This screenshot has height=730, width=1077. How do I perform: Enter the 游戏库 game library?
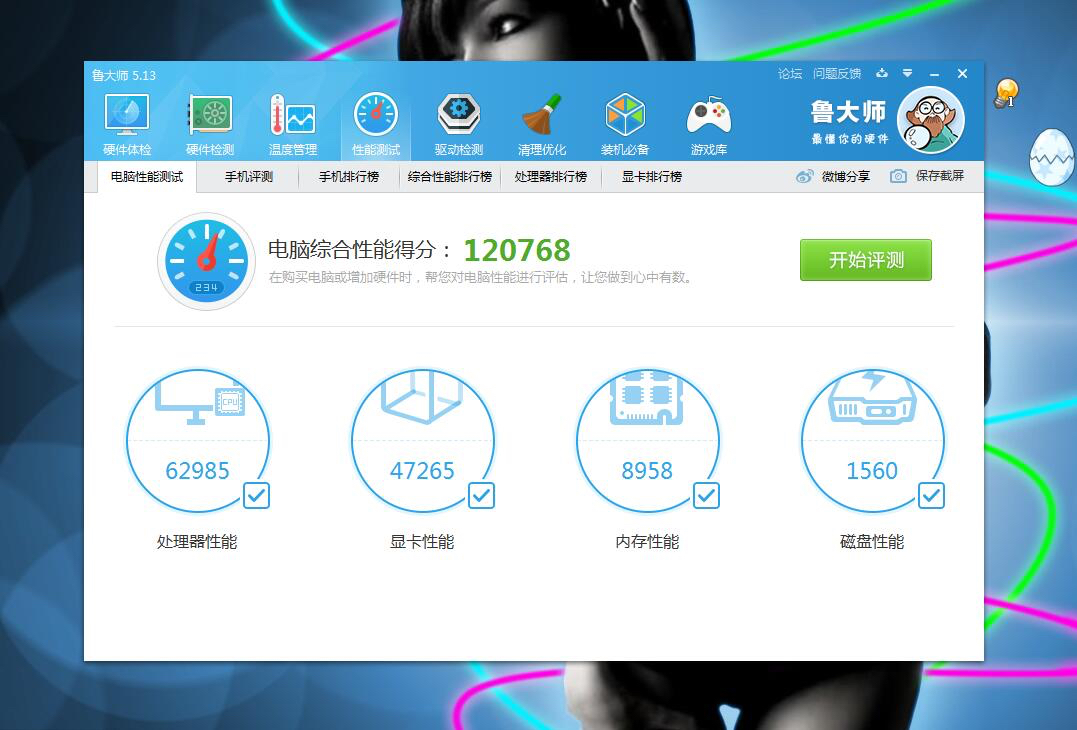click(708, 120)
